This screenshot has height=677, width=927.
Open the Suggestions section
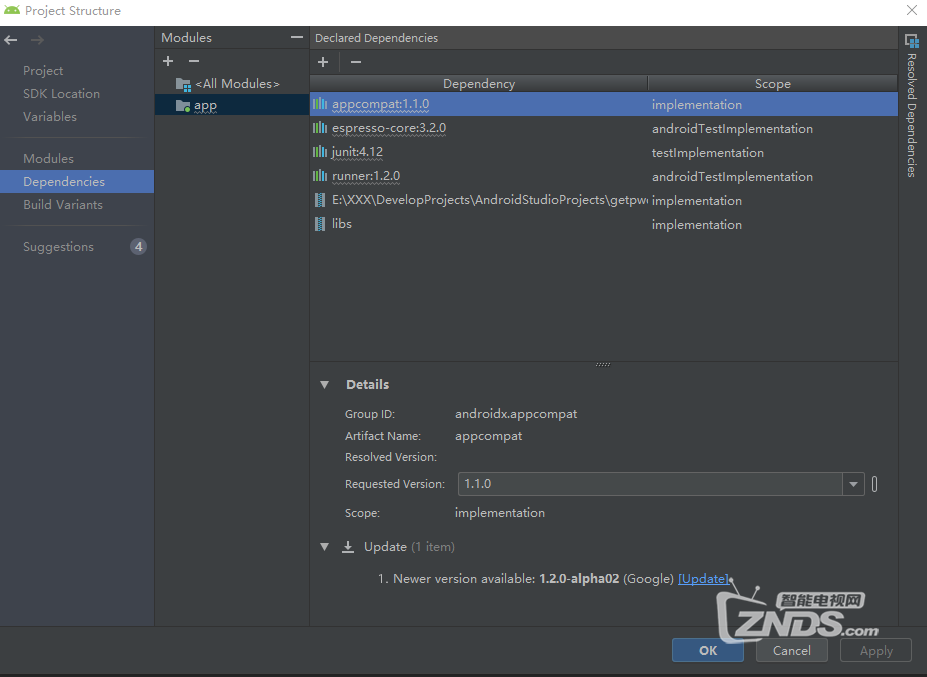(58, 247)
